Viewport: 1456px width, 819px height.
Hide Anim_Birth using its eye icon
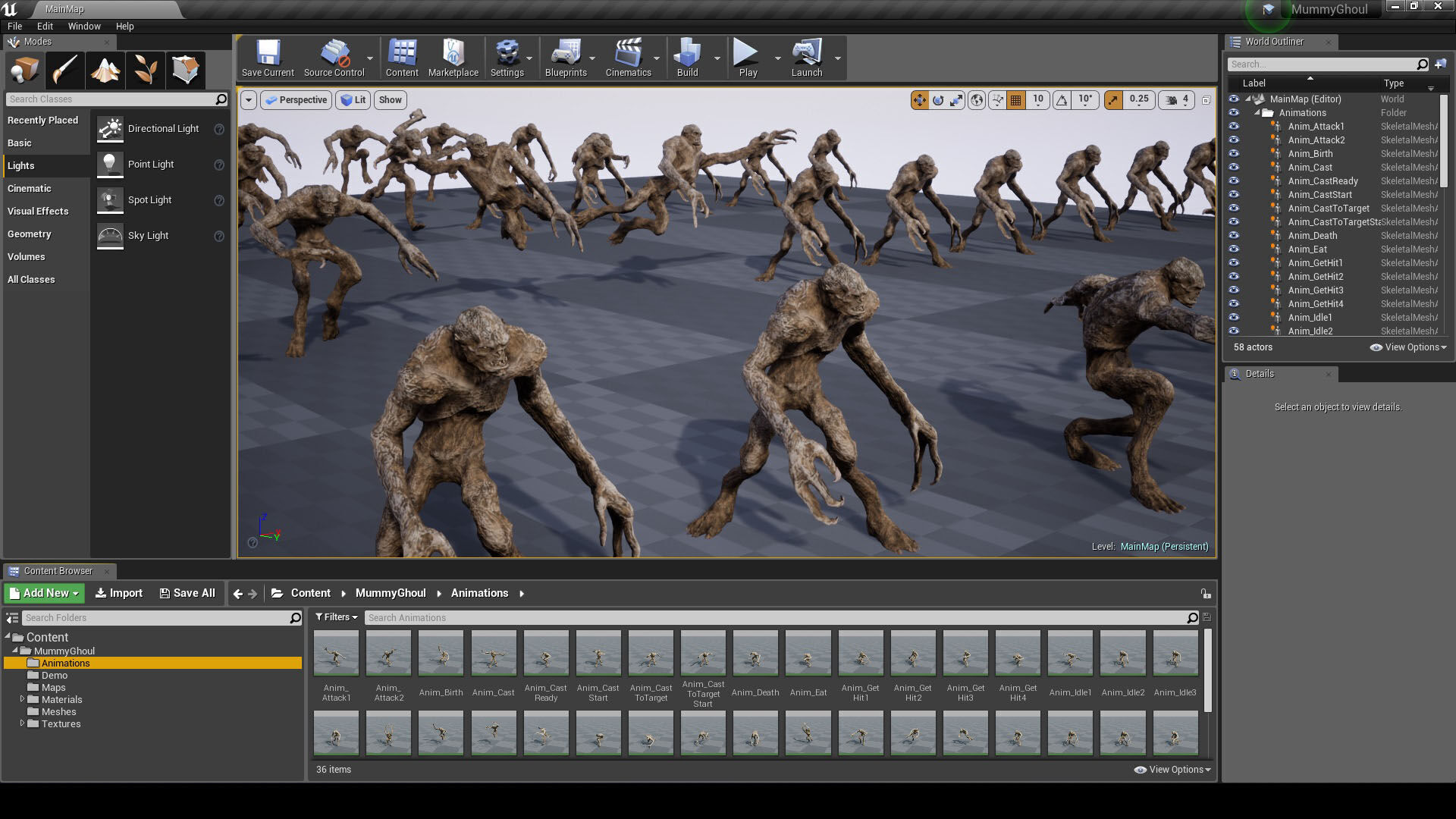click(1234, 154)
